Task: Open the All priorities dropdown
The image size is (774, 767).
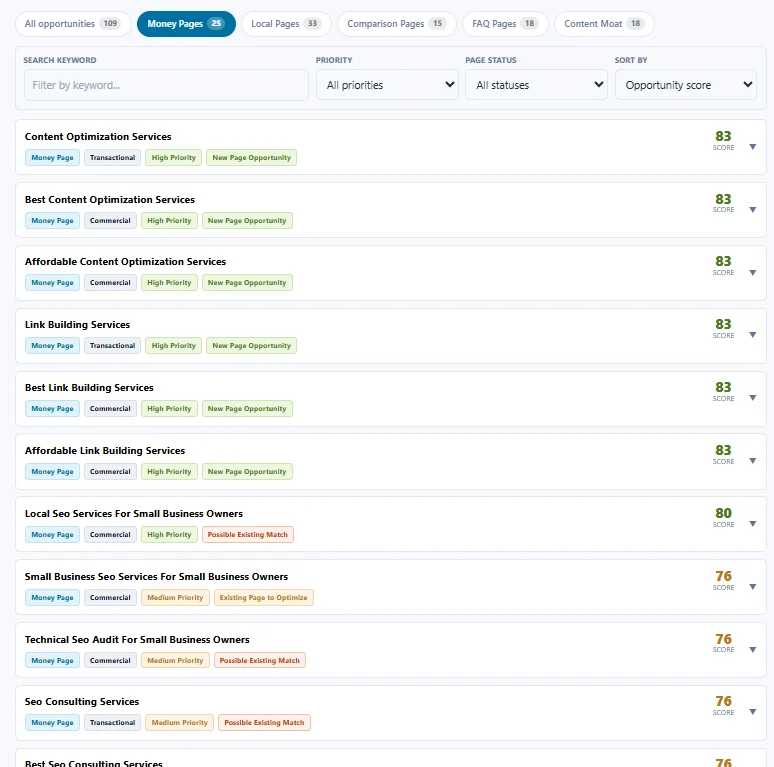Action: pos(387,85)
